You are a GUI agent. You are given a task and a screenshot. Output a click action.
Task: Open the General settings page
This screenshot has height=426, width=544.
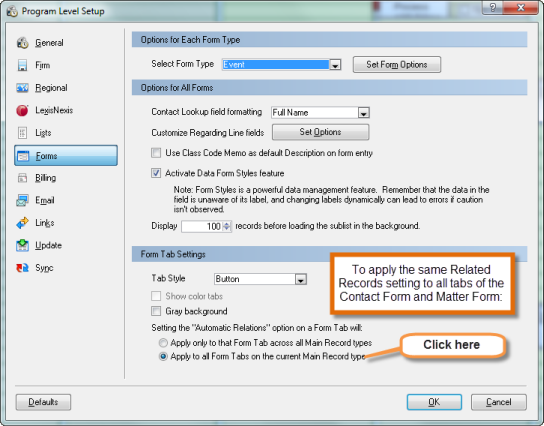49,43
